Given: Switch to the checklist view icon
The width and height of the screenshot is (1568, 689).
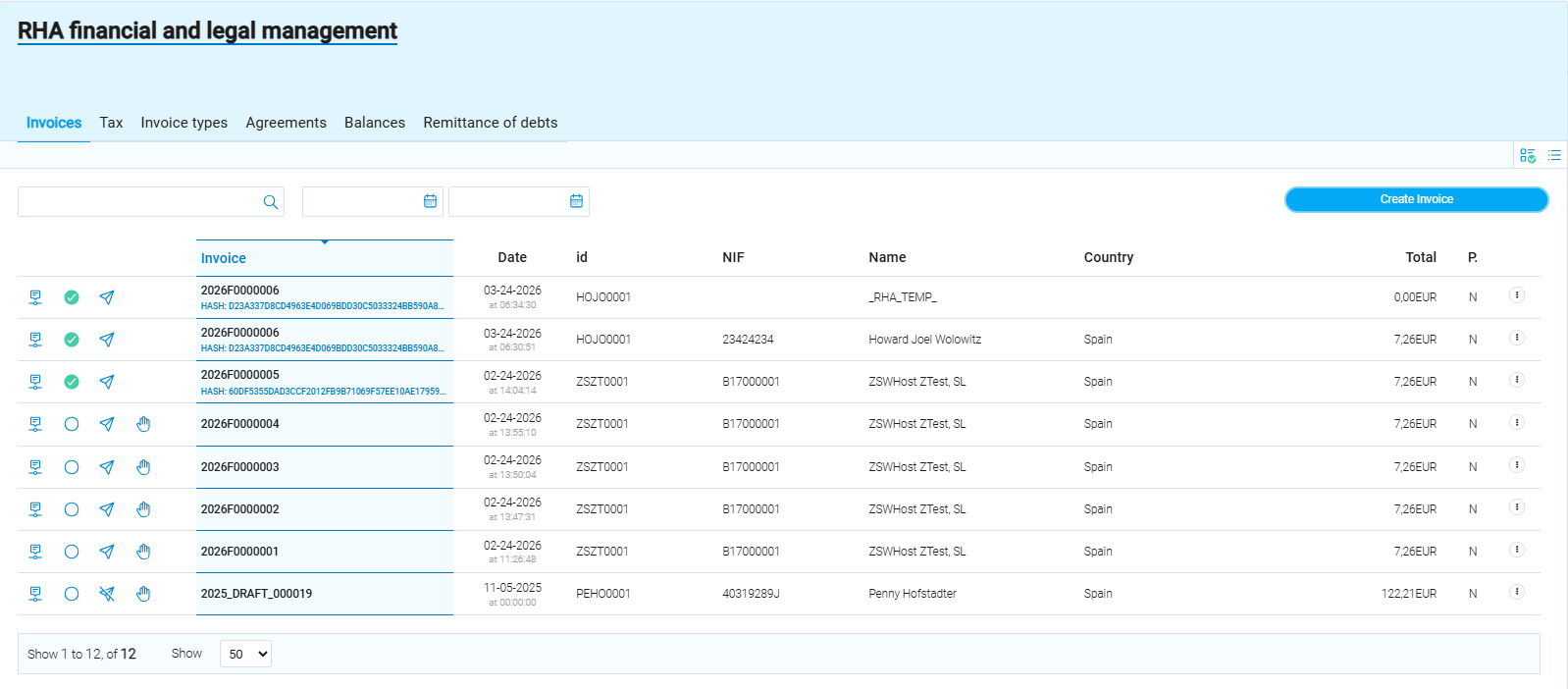Looking at the screenshot, I should pyautogui.click(x=1528, y=155).
